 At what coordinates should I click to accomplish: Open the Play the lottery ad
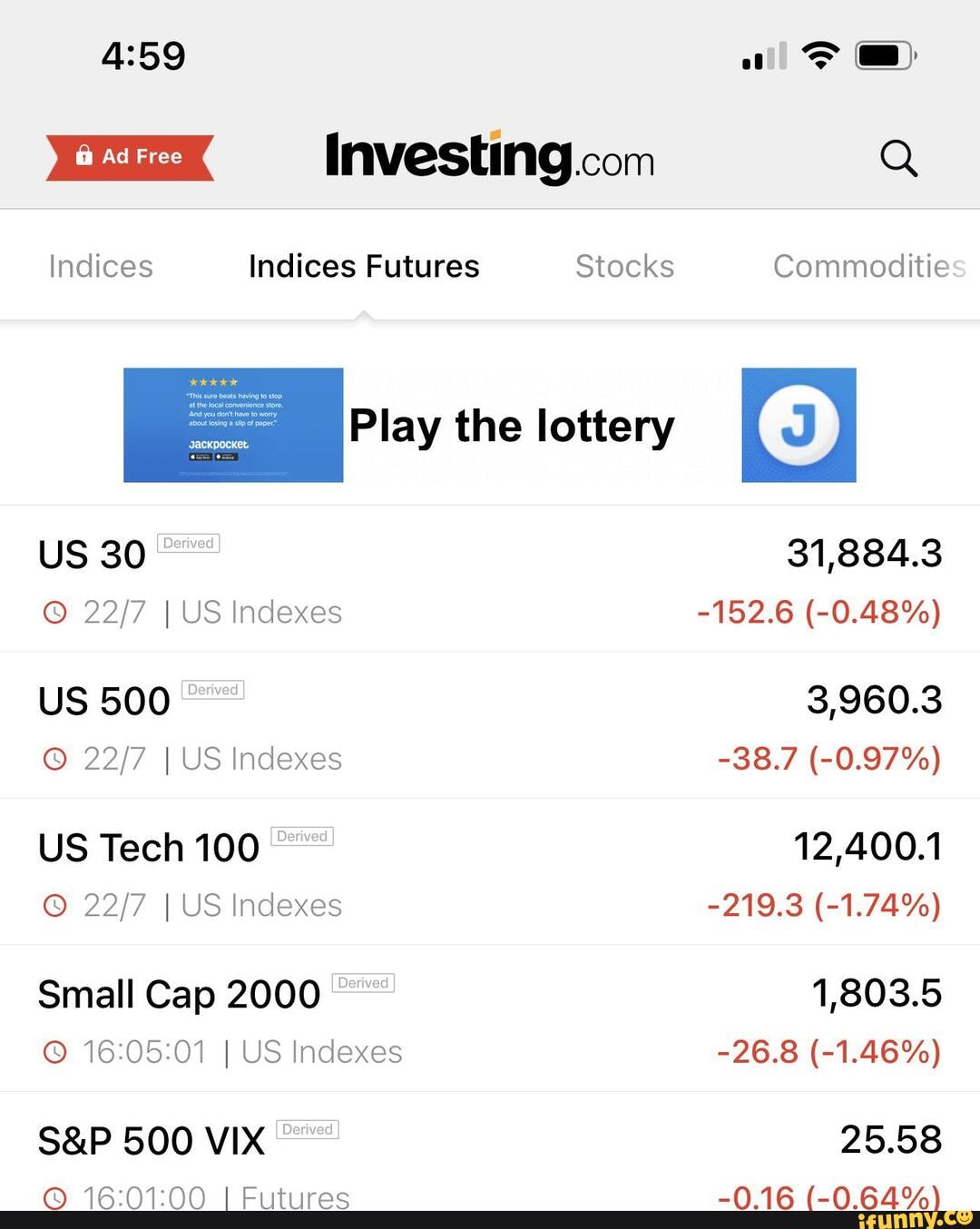(x=512, y=426)
